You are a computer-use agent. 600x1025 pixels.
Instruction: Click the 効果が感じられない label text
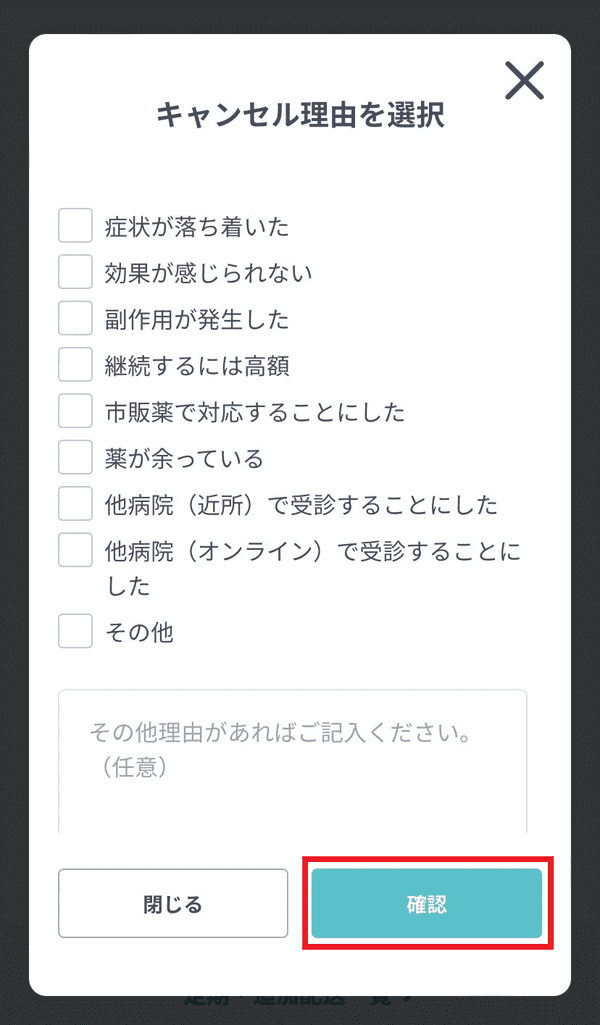tap(208, 273)
